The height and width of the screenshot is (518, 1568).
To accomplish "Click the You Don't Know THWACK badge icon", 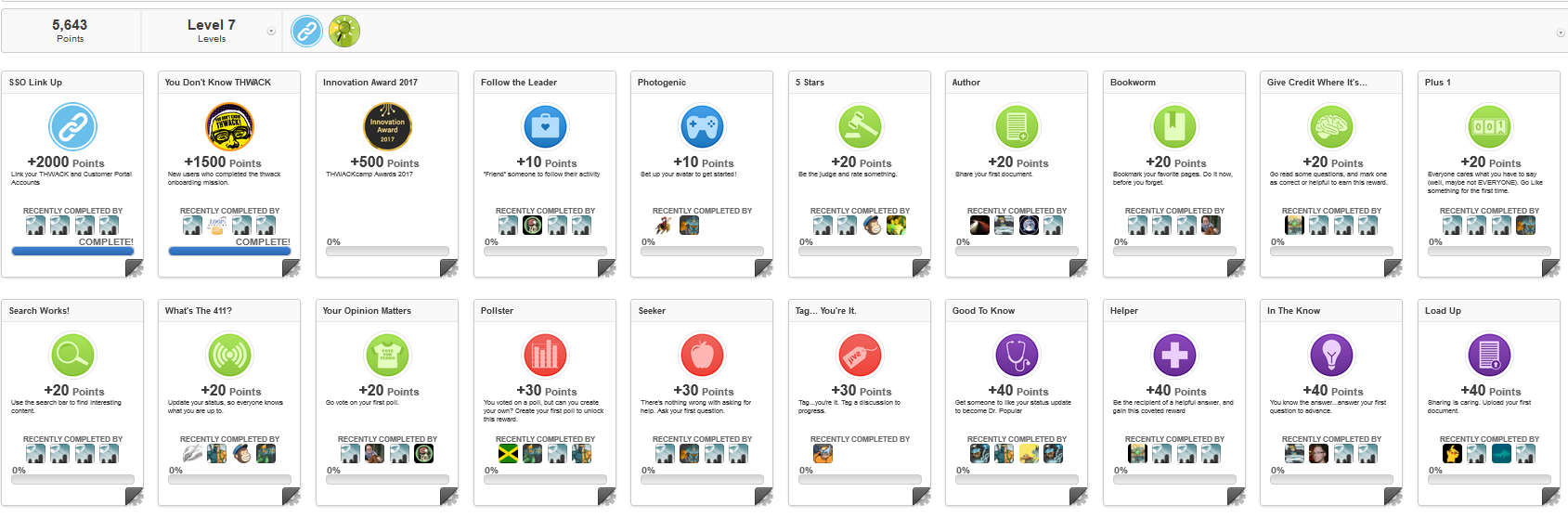I will coord(229,126).
